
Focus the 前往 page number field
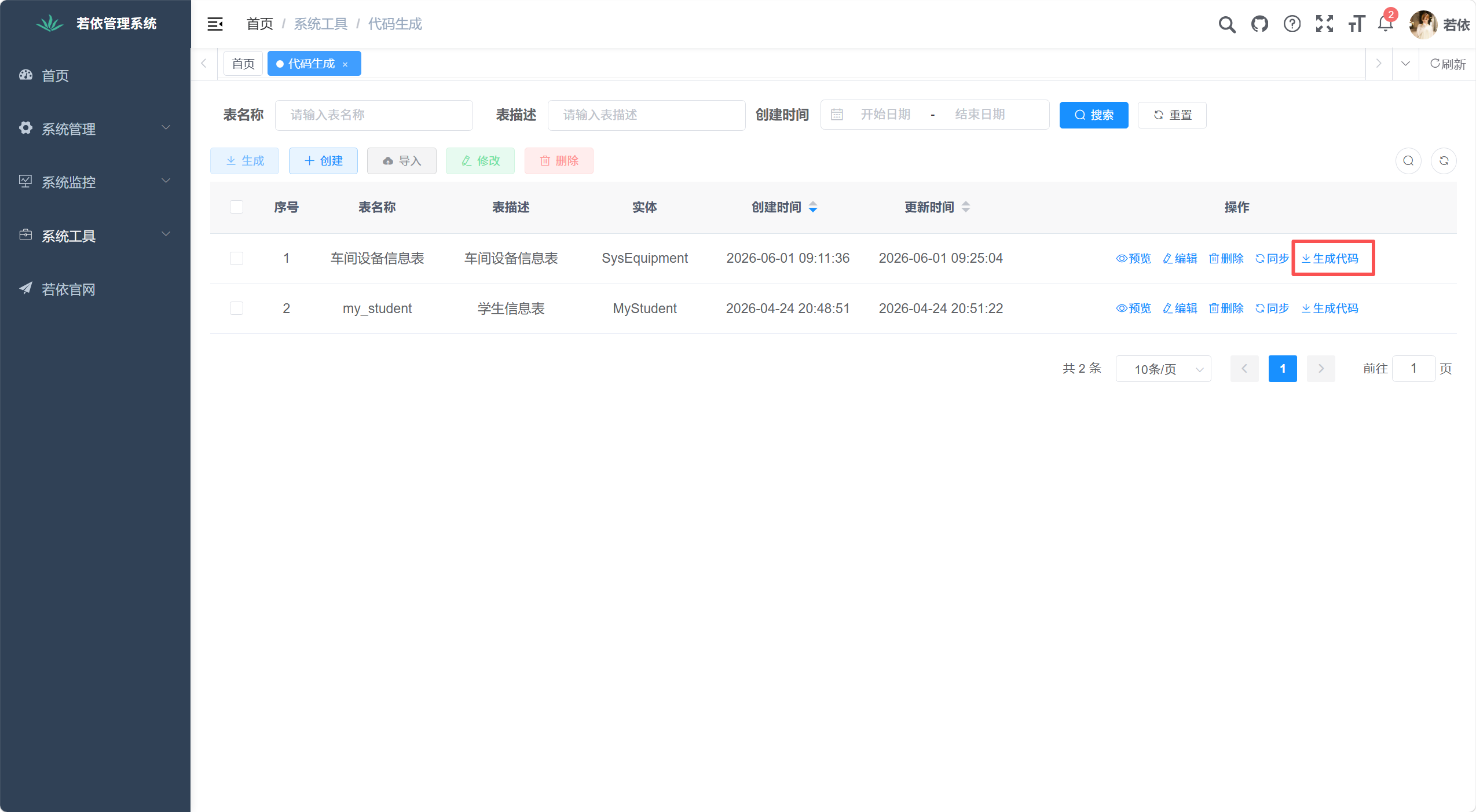click(x=1413, y=369)
